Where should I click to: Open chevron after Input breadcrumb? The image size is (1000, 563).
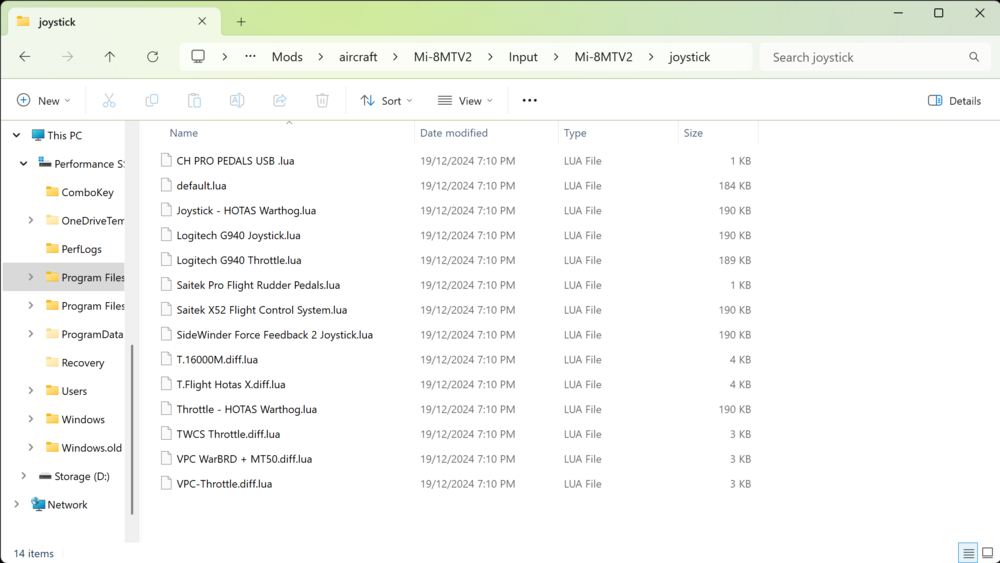click(x=556, y=57)
